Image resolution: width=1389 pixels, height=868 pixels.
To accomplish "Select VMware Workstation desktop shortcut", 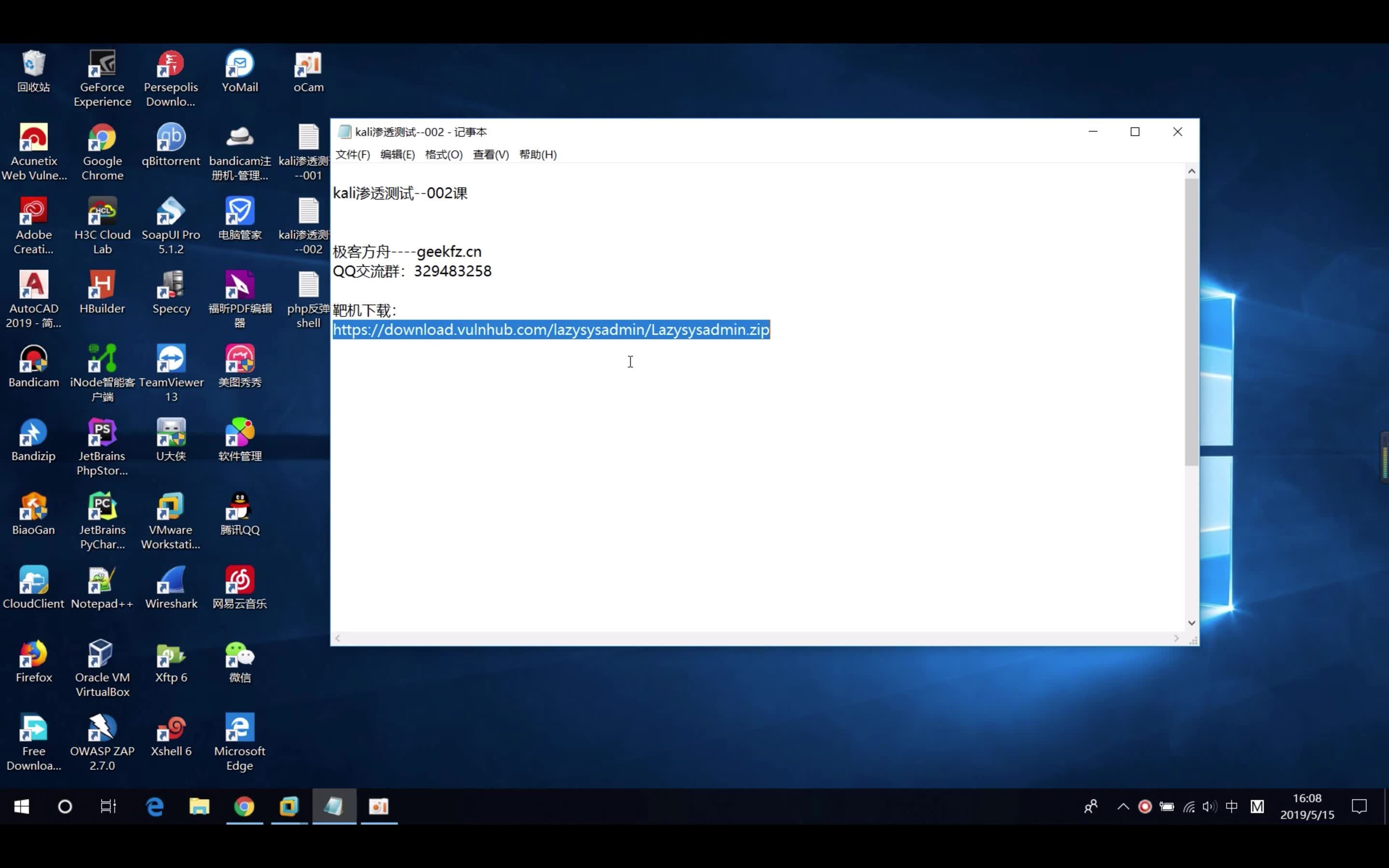I will [170, 521].
